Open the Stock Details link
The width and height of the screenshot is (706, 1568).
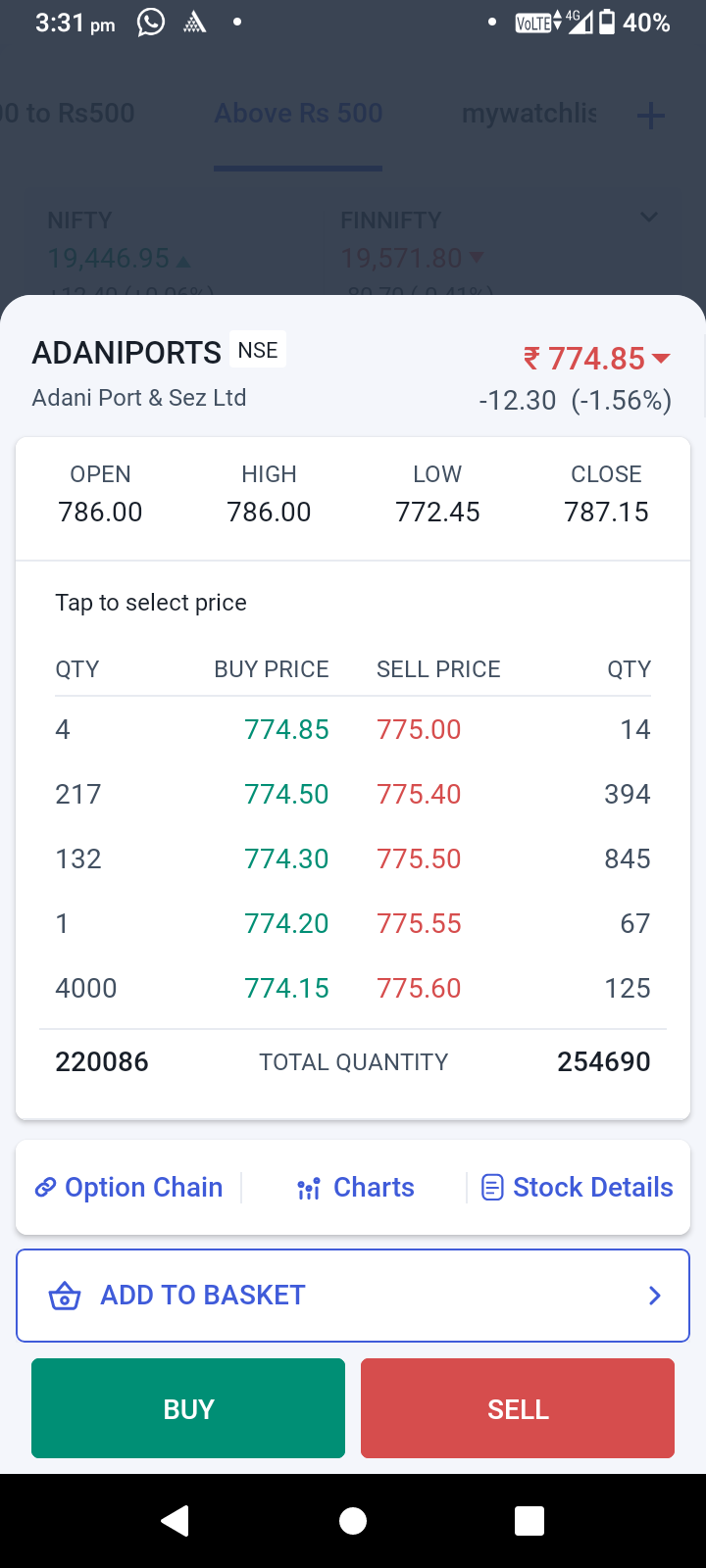click(x=592, y=1188)
